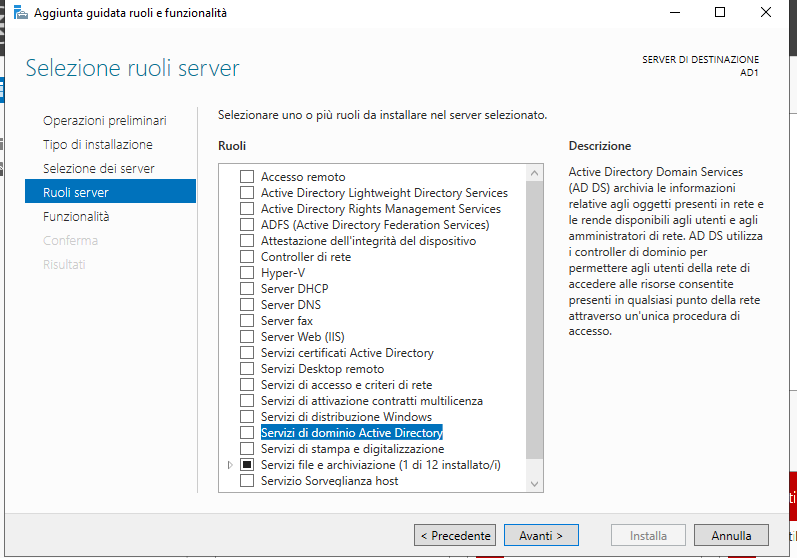Select Servizio Sorveglianza host label
Viewport: 797px width, 558px height.
[x=329, y=481]
